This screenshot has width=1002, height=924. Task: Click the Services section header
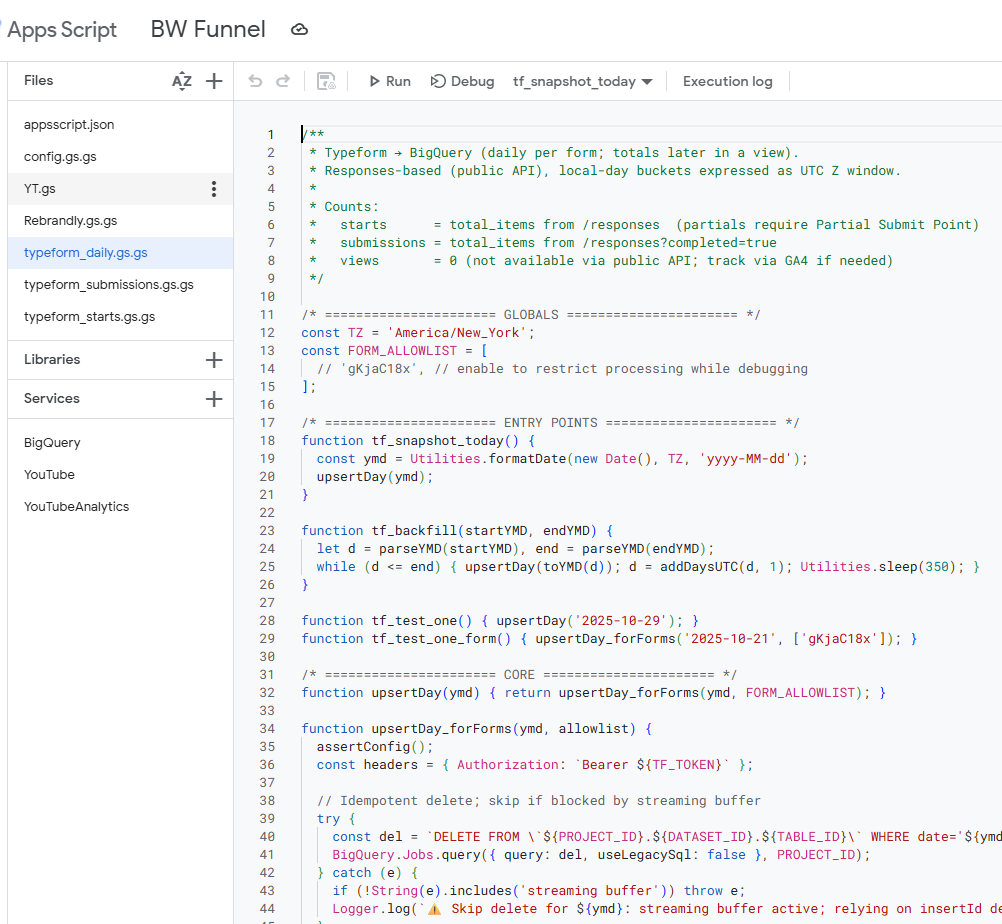(x=52, y=398)
